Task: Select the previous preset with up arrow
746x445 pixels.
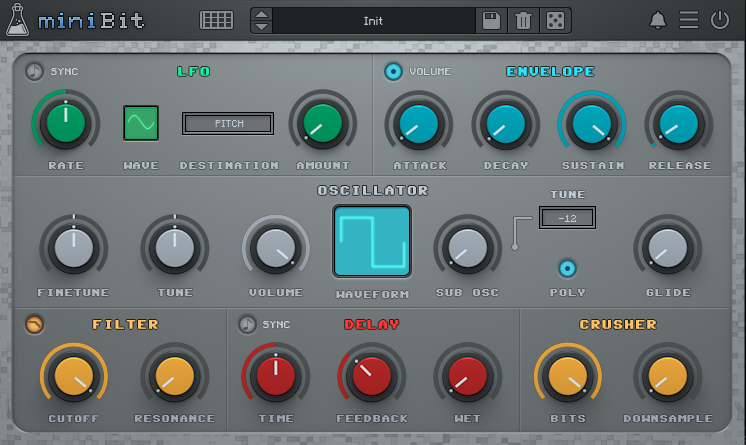Action: click(261, 14)
